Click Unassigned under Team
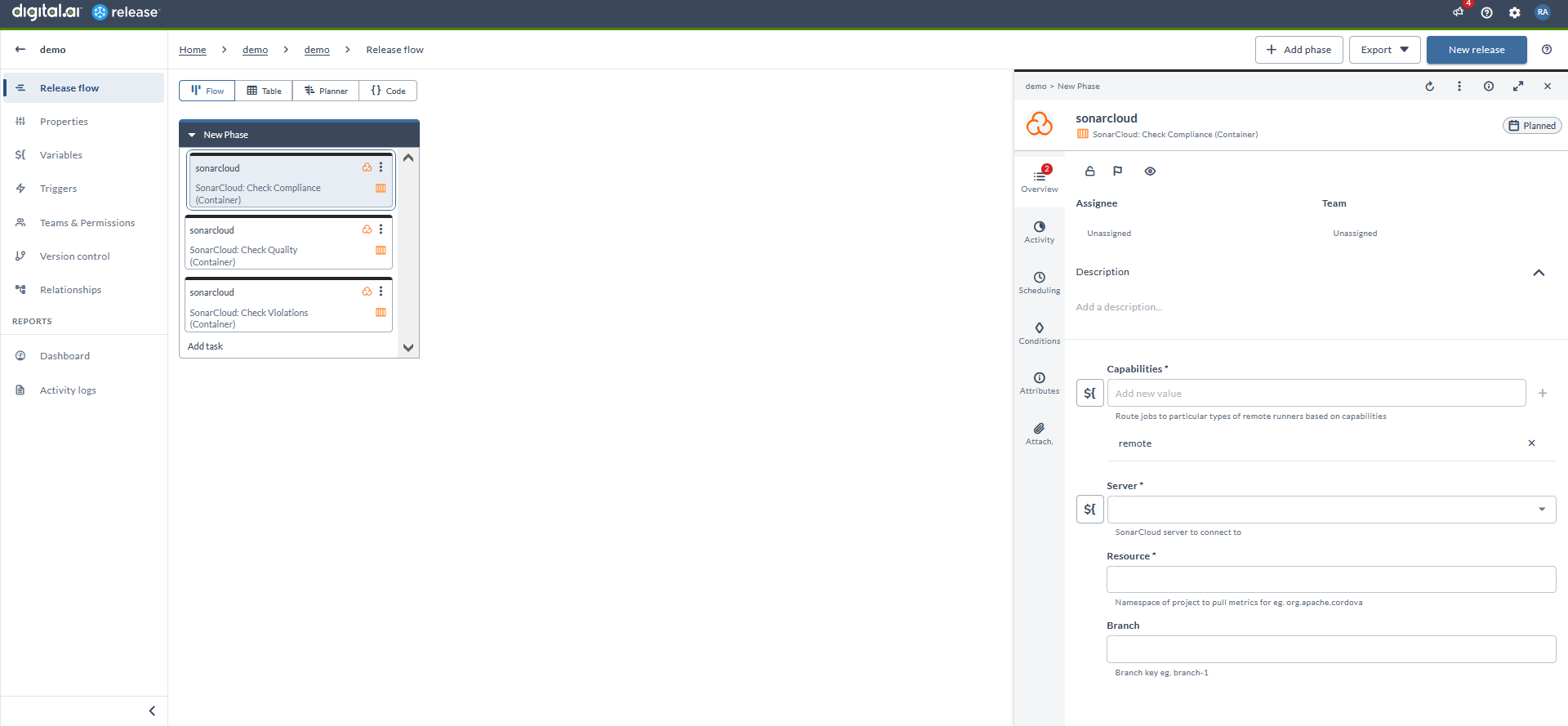 coord(1355,234)
